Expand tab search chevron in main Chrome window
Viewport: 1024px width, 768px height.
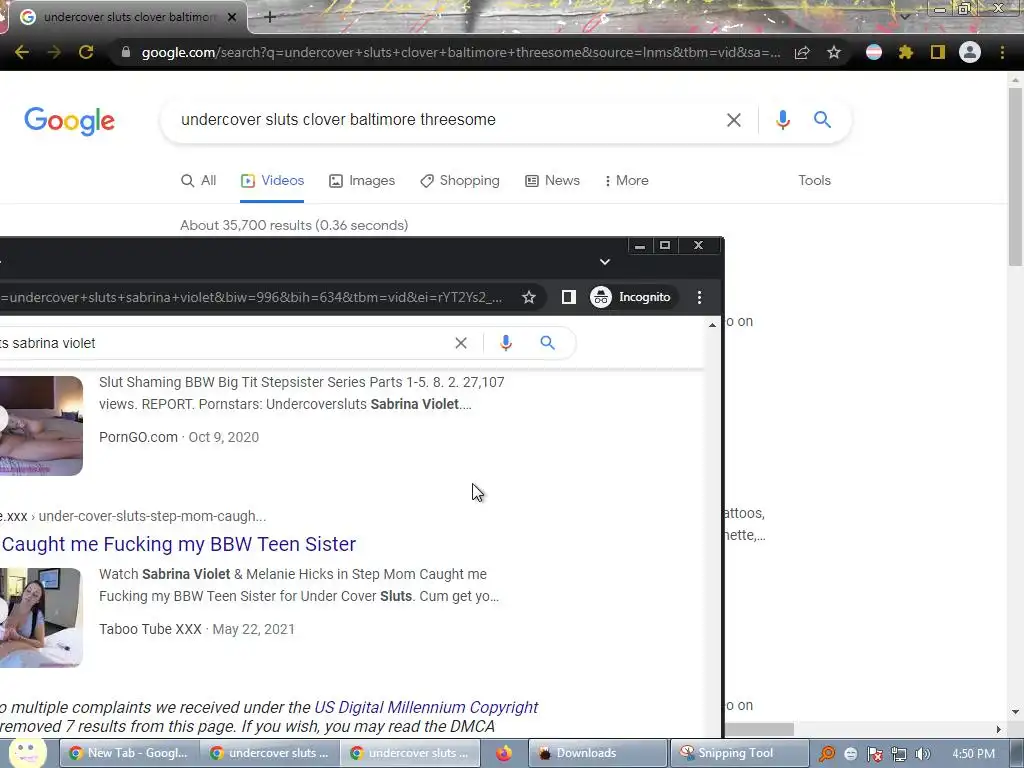coord(905,17)
